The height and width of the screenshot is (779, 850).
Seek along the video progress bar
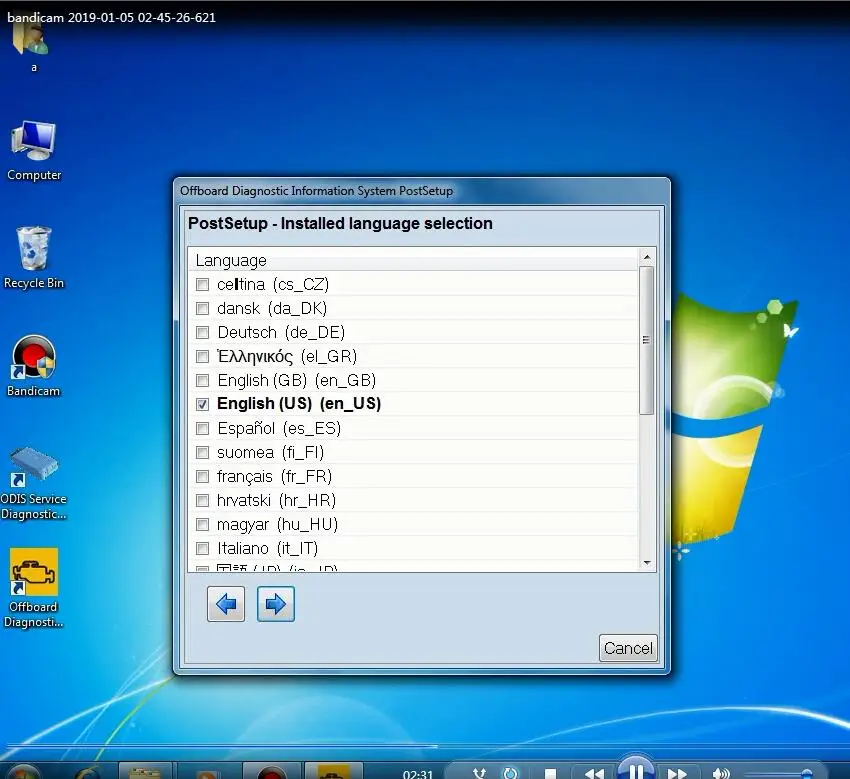pos(425,746)
